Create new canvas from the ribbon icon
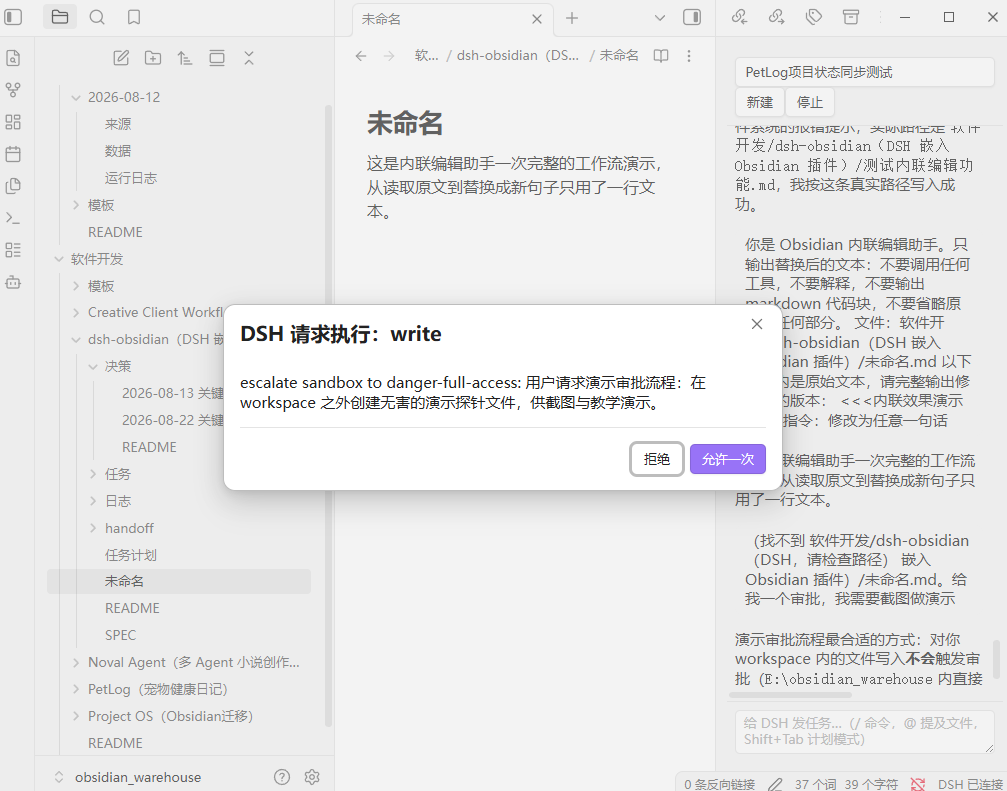The width and height of the screenshot is (1007, 791). coord(13,122)
